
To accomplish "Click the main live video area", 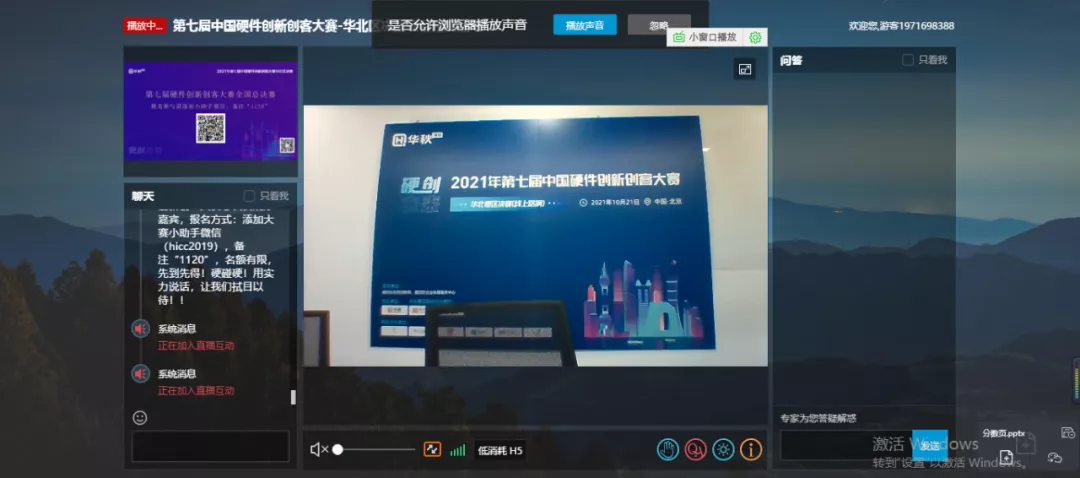I will (x=535, y=236).
